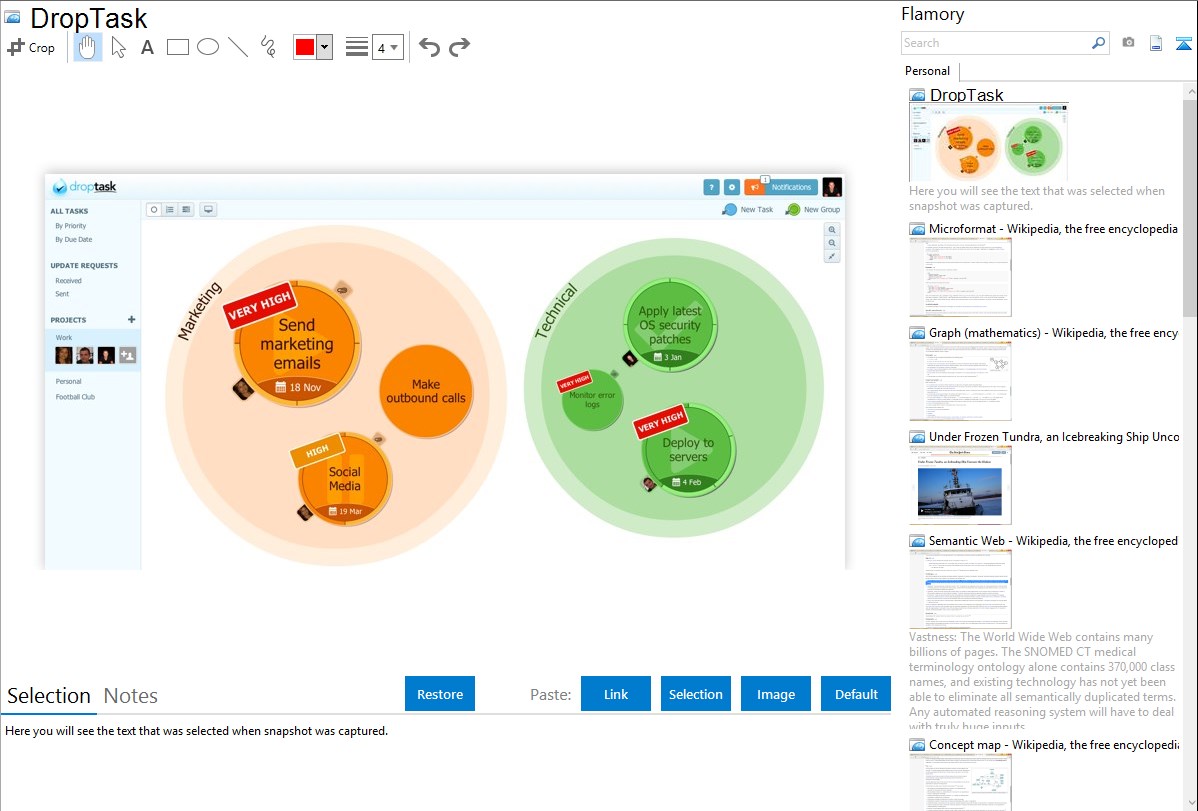Click the Apply latest OS security patches task
Viewport: 1198px width, 811px height.
click(670, 325)
